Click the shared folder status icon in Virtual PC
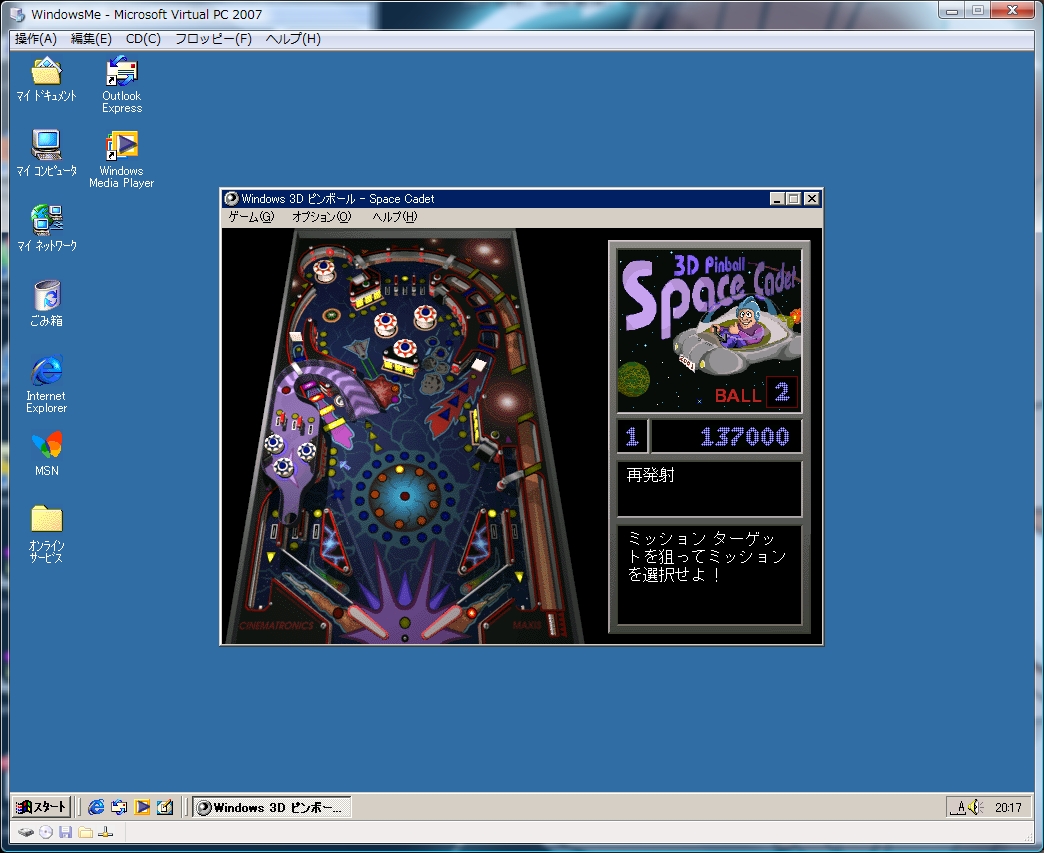 [x=85, y=832]
